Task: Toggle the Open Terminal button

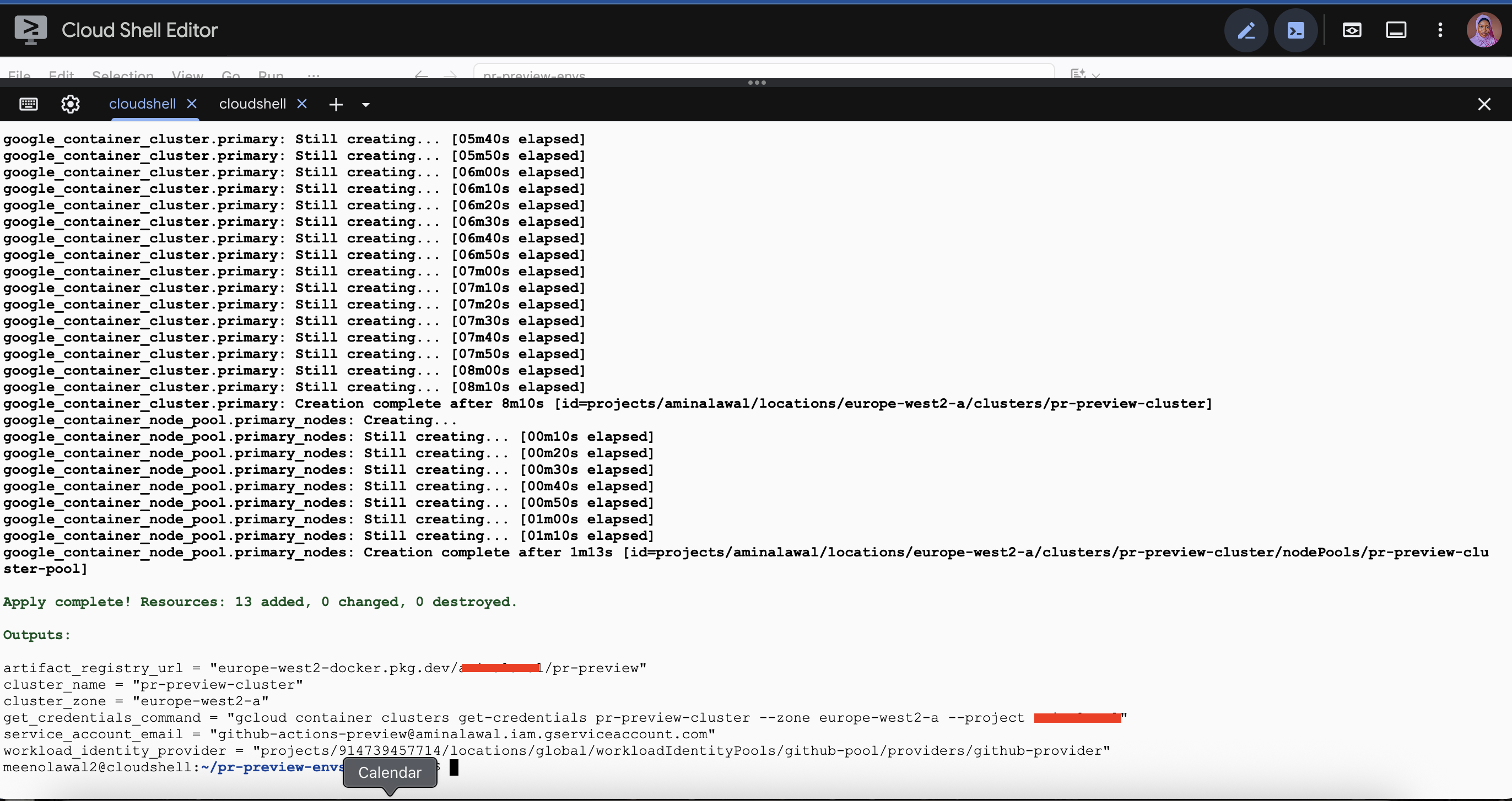Action: pos(1295,30)
